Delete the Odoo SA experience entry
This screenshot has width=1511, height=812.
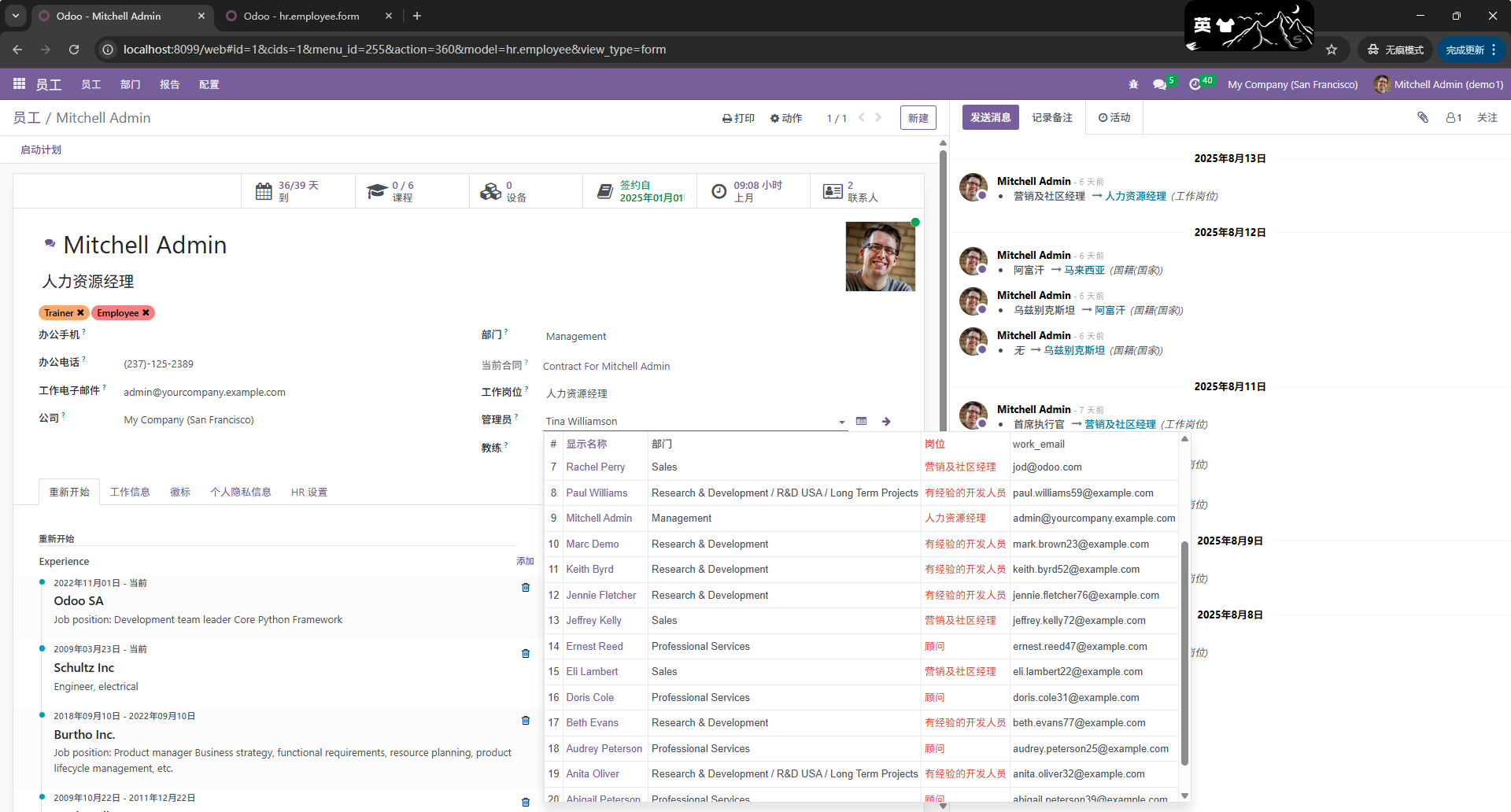coord(526,588)
